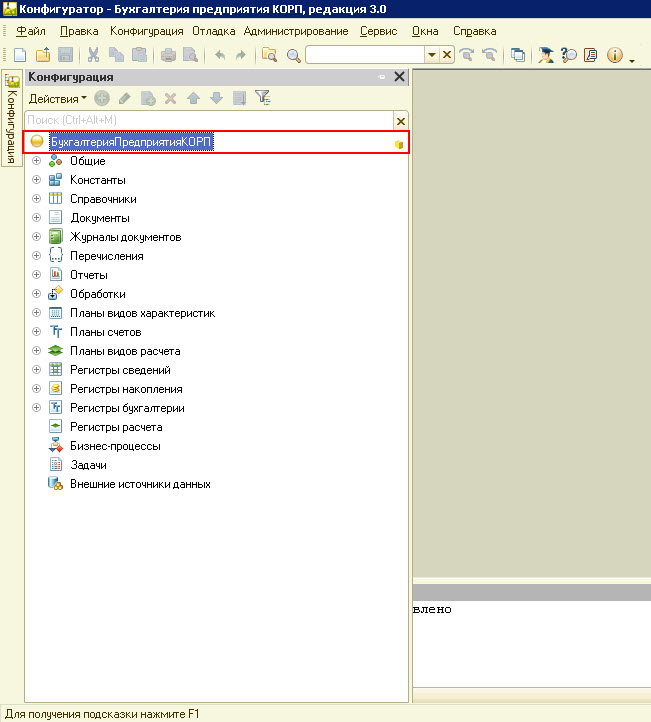This screenshot has height=722, width=651.
Task: Click the vertical Конфигурация side tab
Action: coord(12,118)
